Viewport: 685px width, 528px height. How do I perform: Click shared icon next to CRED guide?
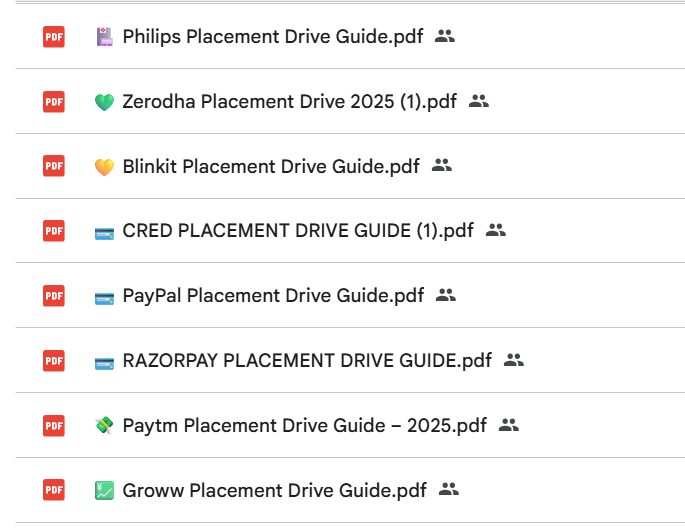click(x=496, y=230)
